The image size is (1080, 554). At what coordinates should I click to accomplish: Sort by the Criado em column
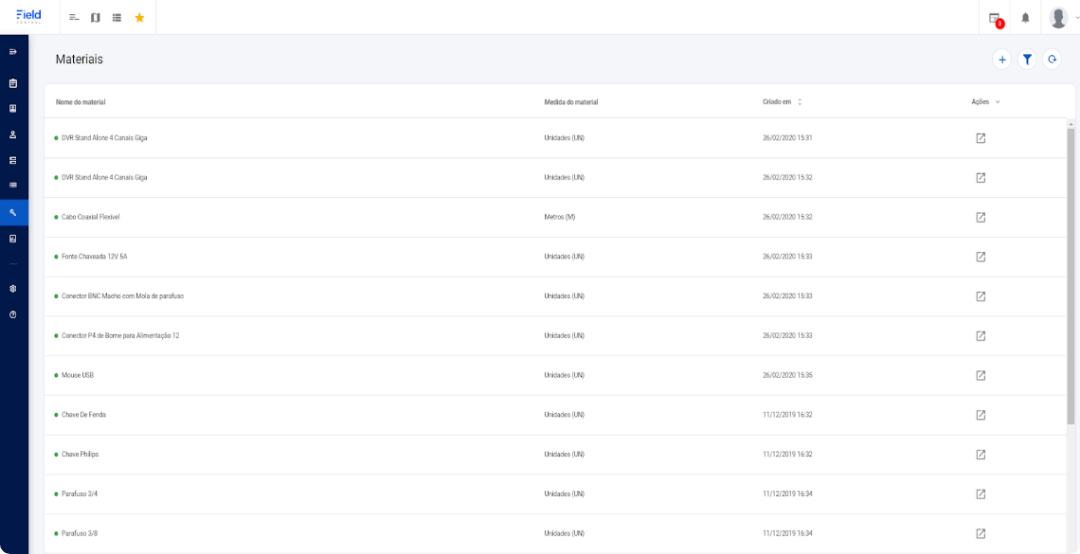[x=799, y=102]
